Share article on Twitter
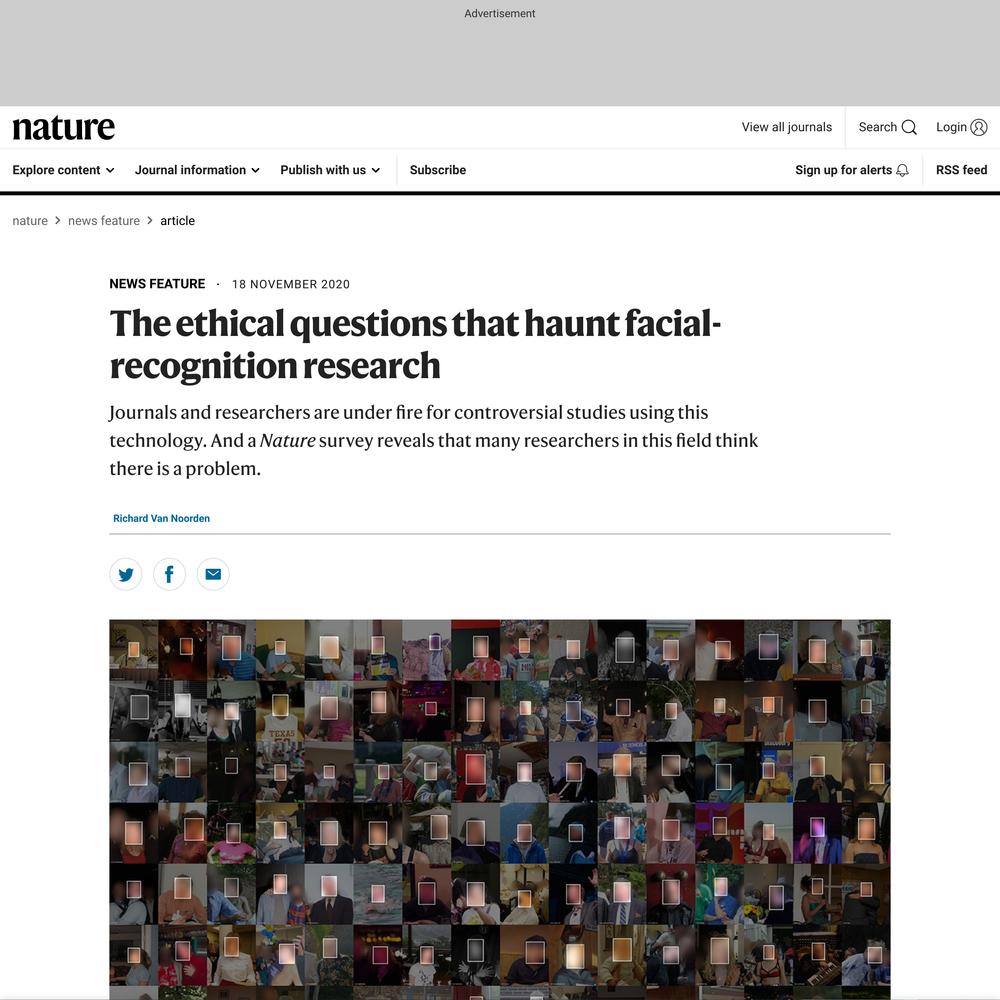This screenshot has width=1000, height=1000. (x=126, y=574)
